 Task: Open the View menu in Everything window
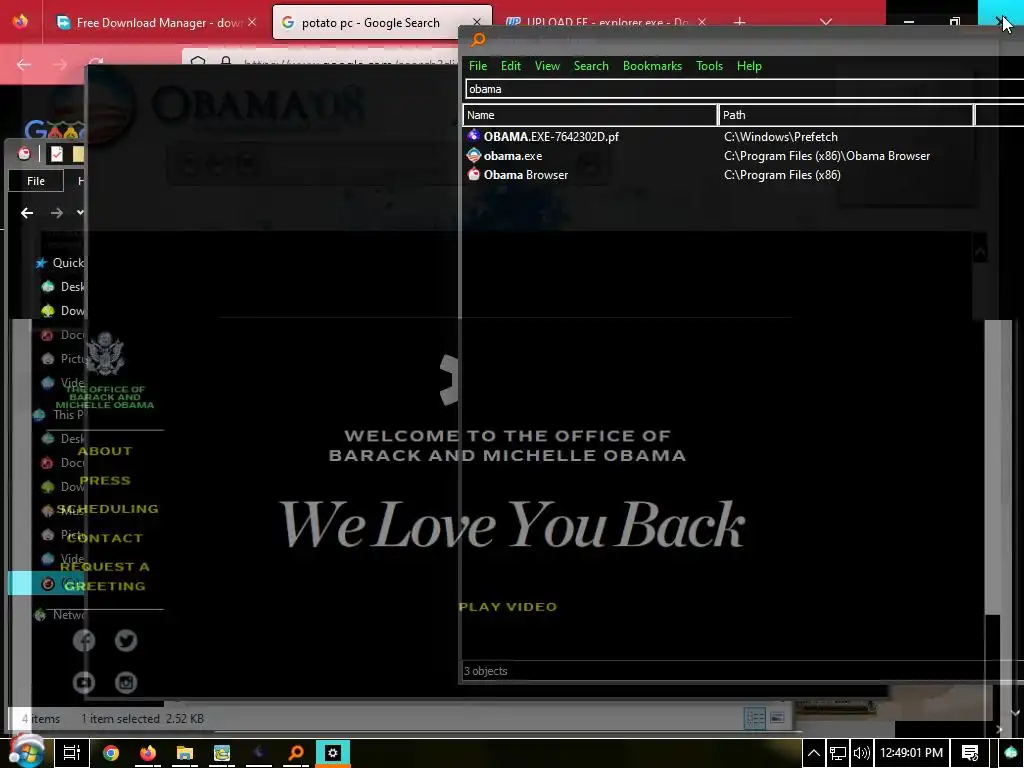pos(547,66)
